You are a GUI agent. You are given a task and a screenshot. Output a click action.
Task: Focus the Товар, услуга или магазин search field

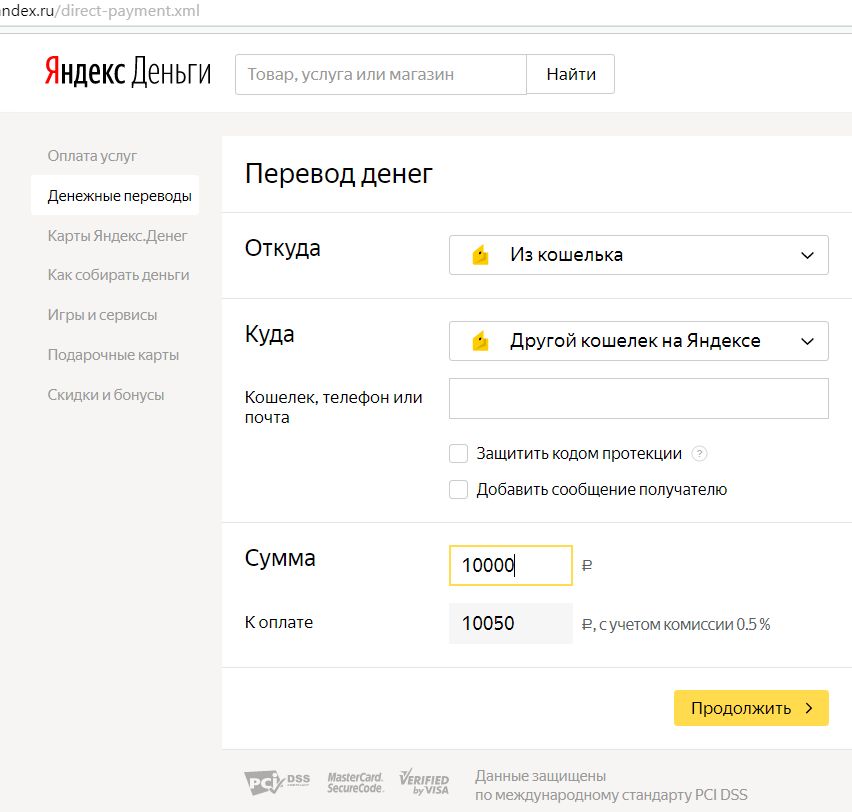click(381, 74)
